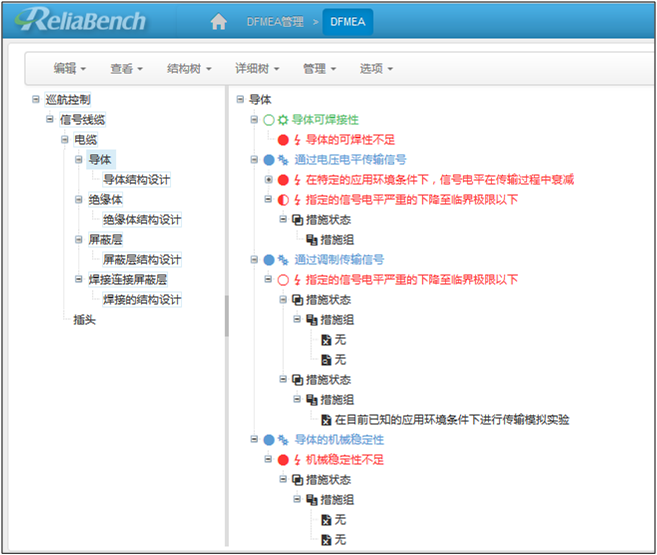657x555 pixels.
Task: Click document icon of 在目前已知的应用环境条件下进行传输模拟实验
Action: coord(326,420)
